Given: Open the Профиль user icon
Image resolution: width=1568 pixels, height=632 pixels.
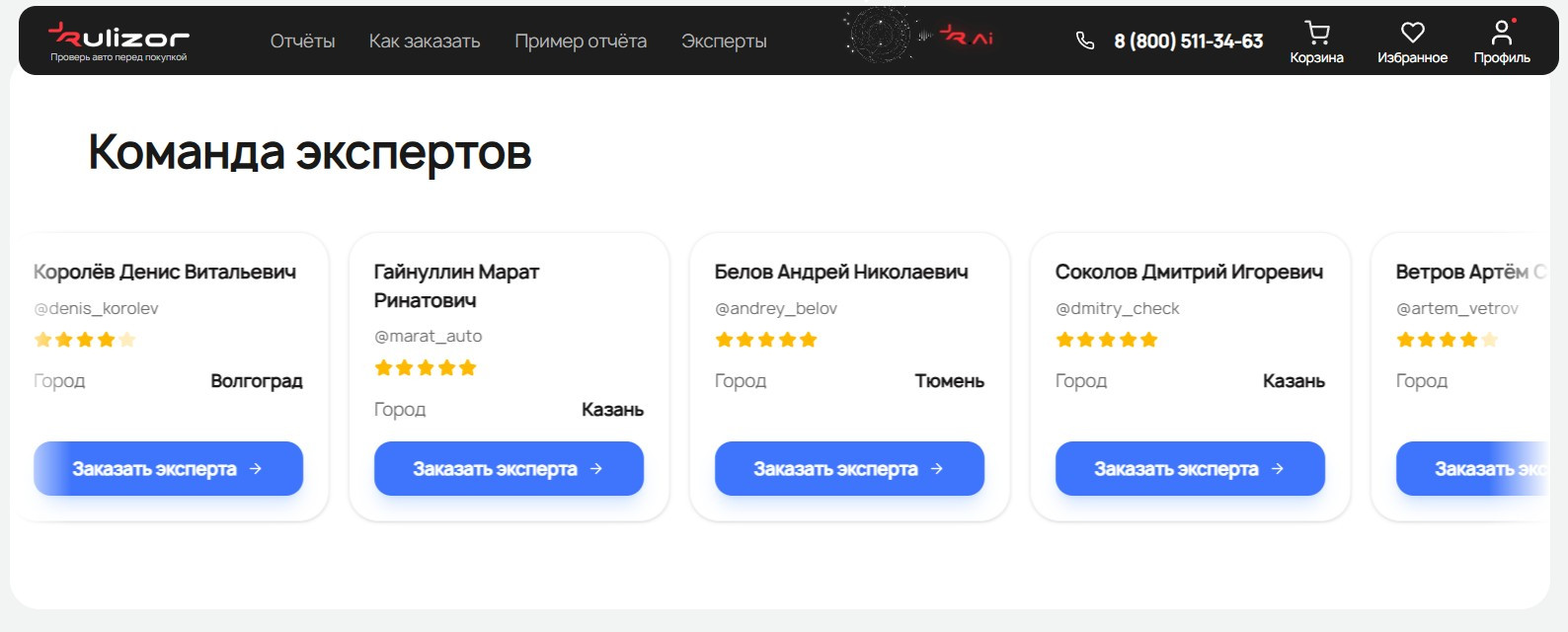Looking at the screenshot, I should click(1502, 42).
